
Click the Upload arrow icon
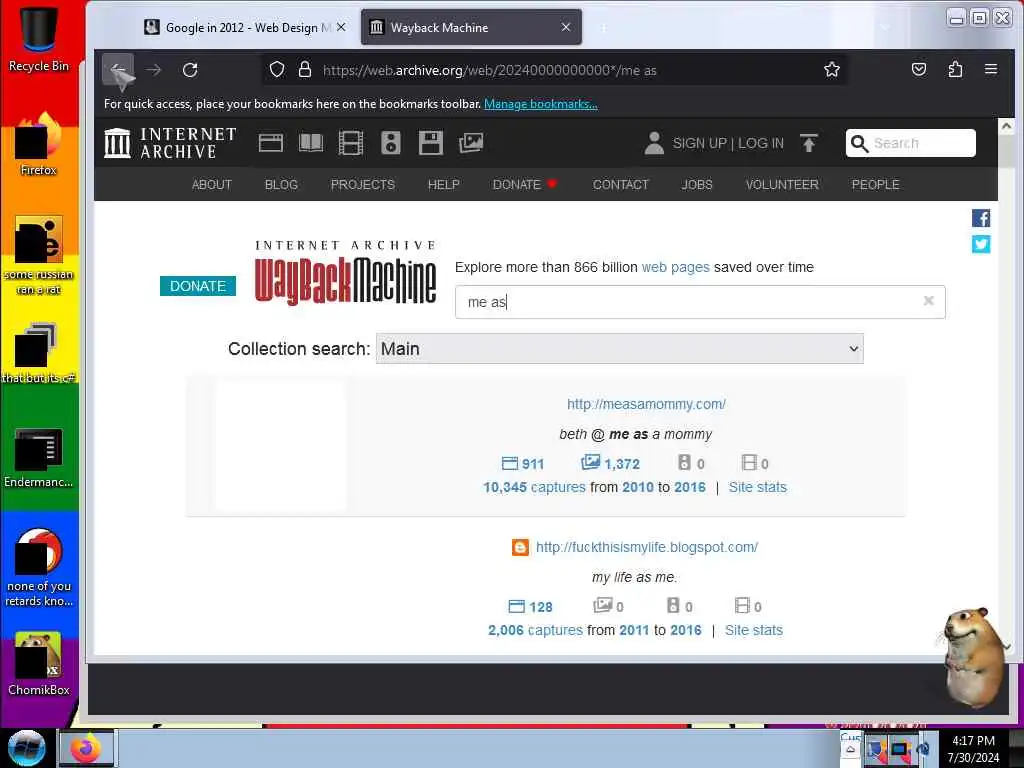[809, 143]
